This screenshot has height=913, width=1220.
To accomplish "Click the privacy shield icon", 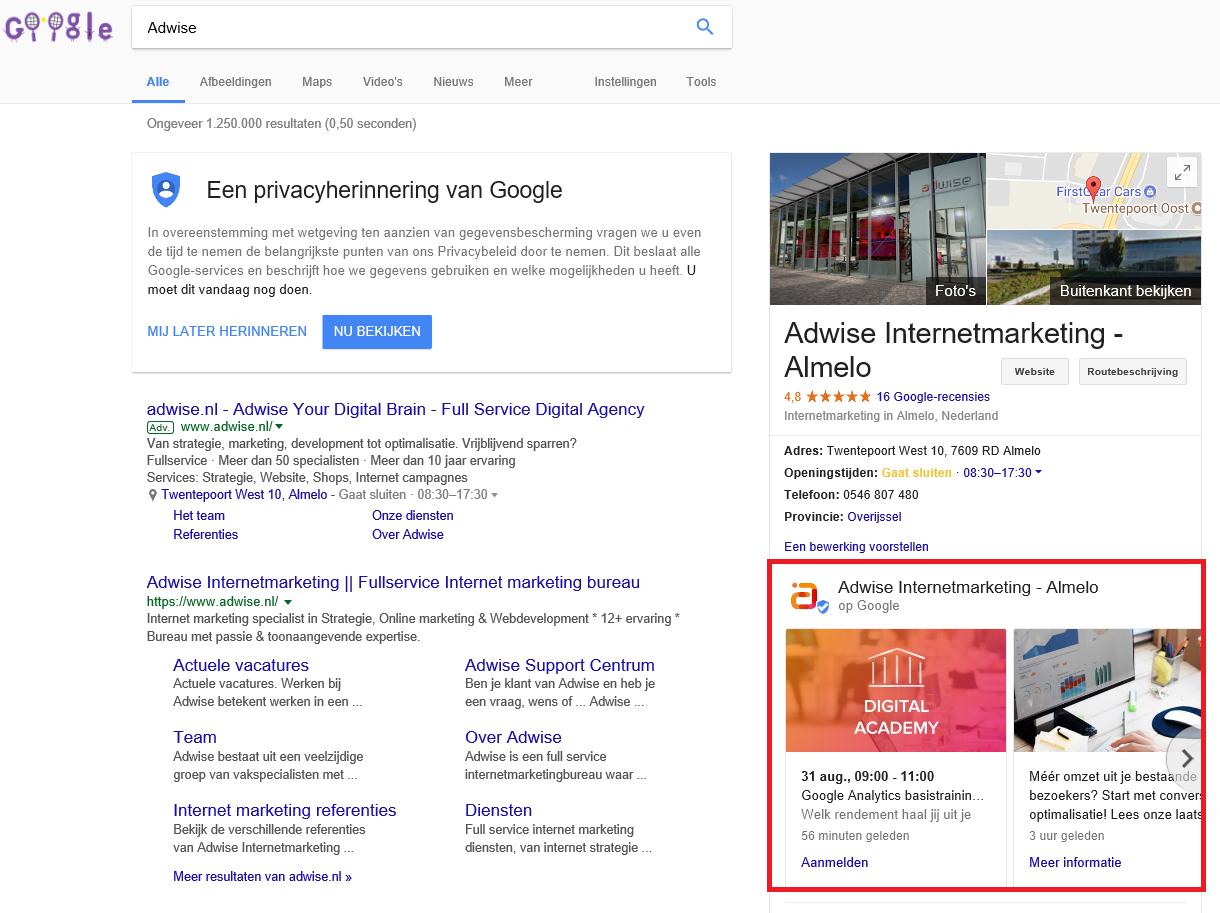I will pyautogui.click(x=166, y=189).
